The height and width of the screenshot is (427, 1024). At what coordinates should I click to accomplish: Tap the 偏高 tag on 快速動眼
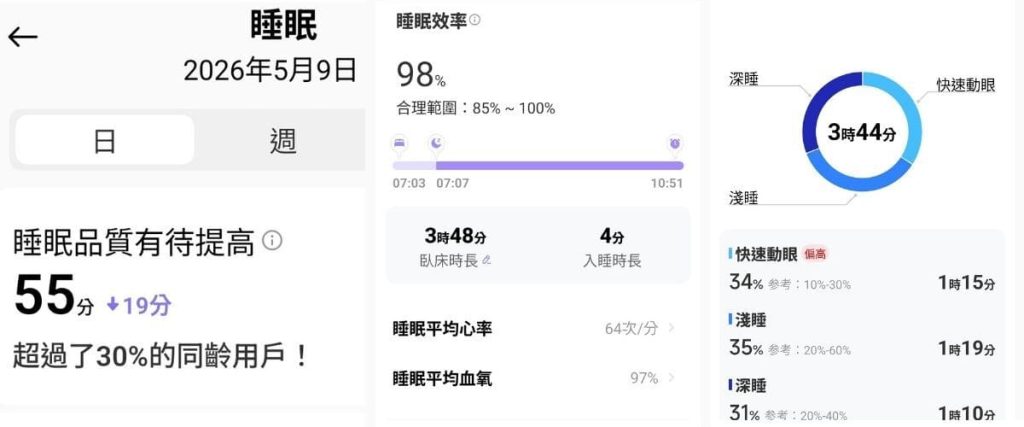(x=815, y=254)
